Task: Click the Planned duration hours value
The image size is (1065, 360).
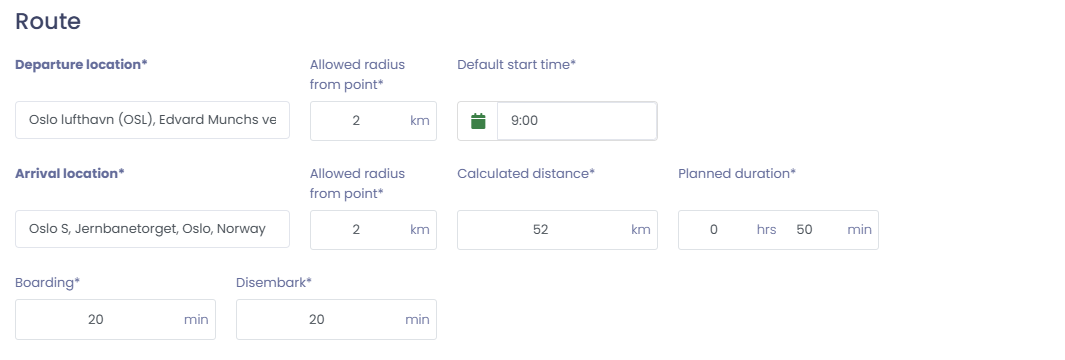Action: tap(714, 230)
